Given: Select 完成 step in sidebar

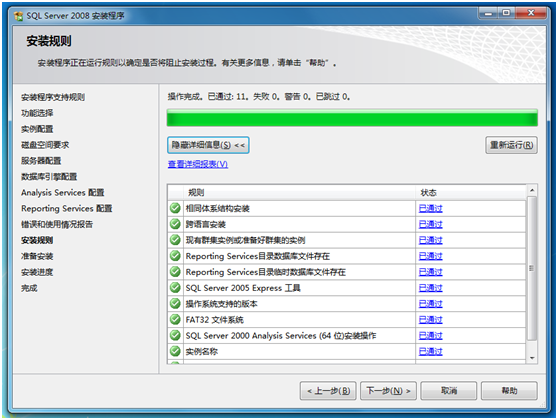Looking at the screenshot, I should 29,288.
